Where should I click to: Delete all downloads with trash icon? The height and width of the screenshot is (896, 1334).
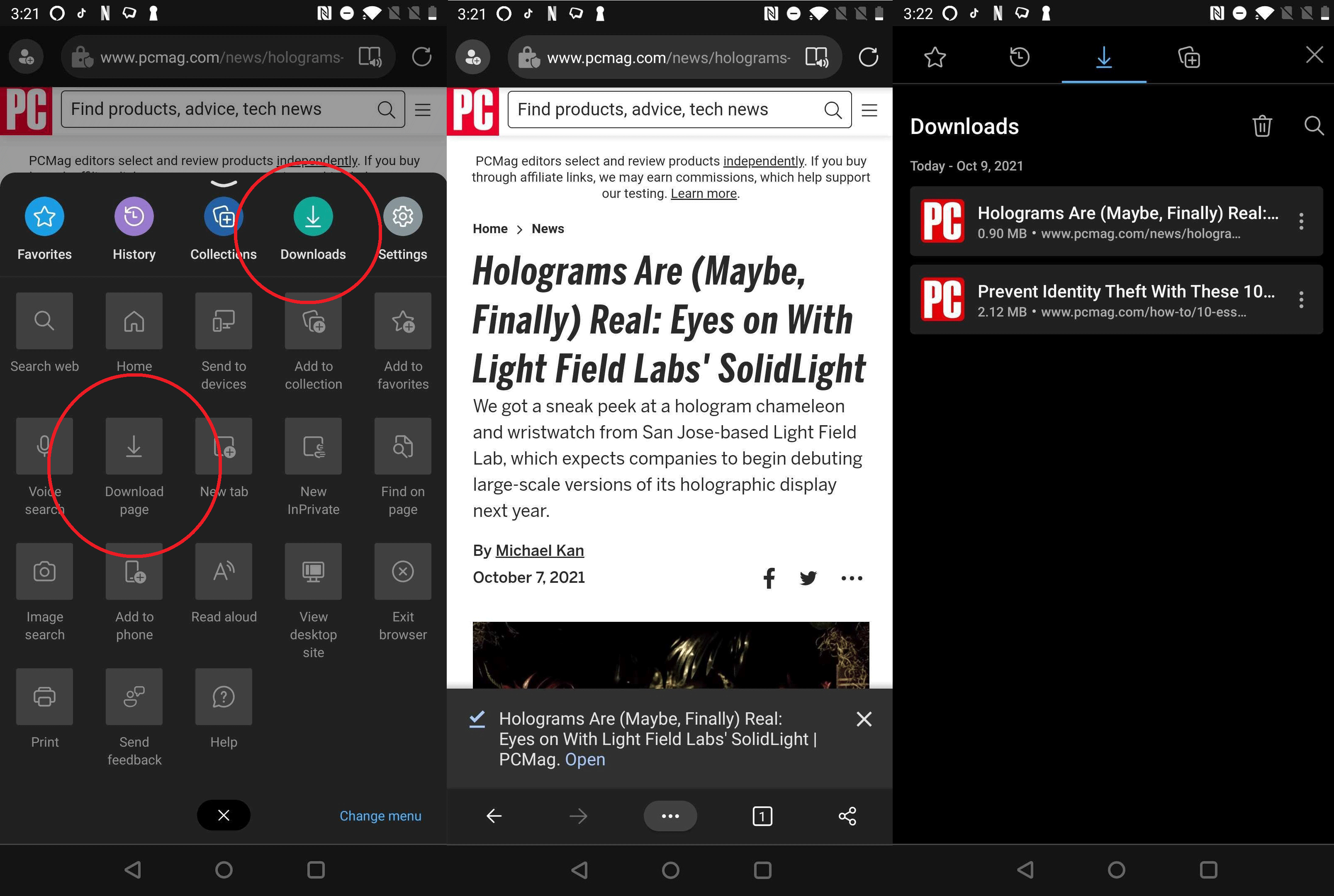(1262, 126)
